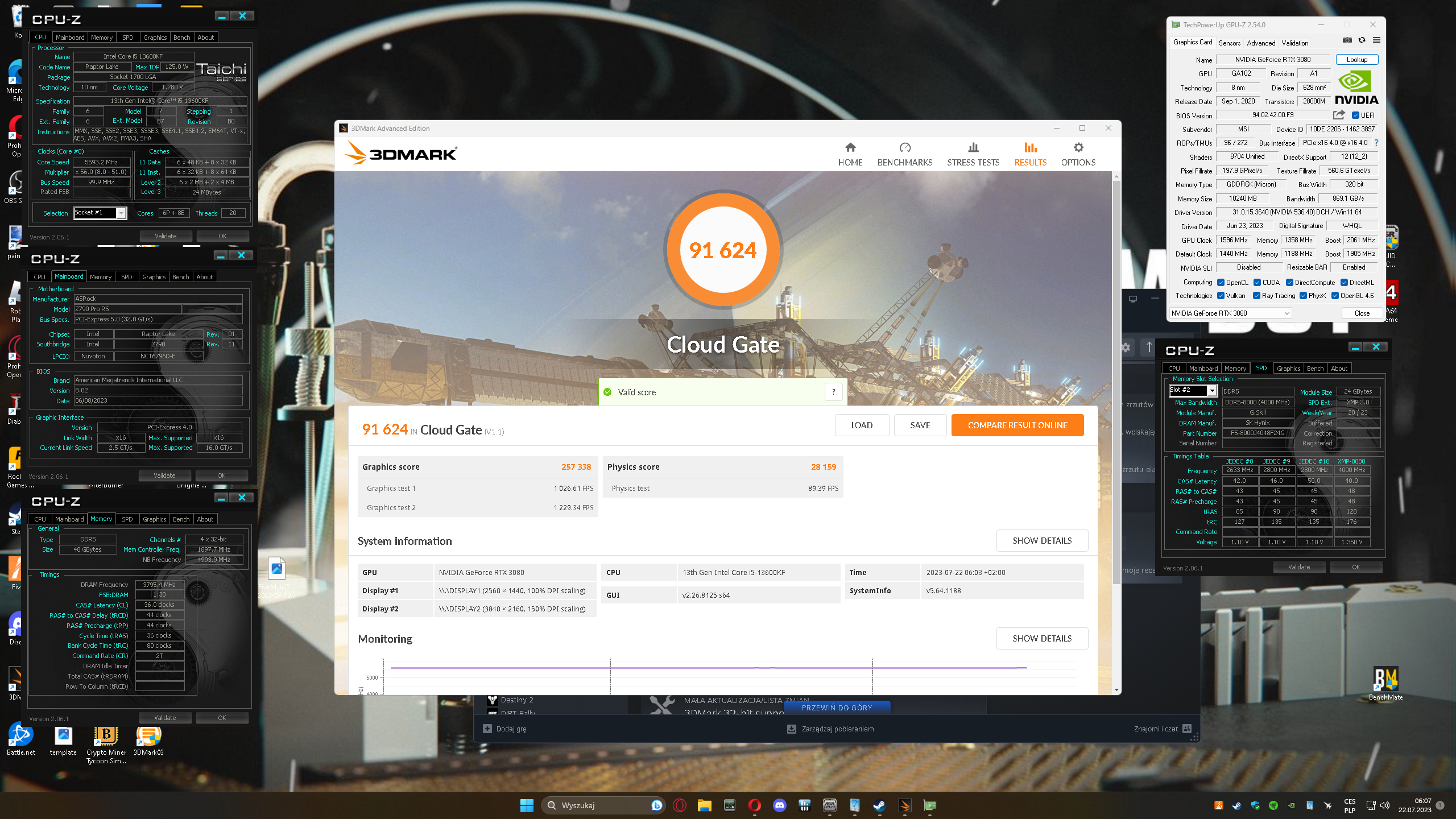Switch to 3DMark via its taskbar icon

tap(904, 805)
